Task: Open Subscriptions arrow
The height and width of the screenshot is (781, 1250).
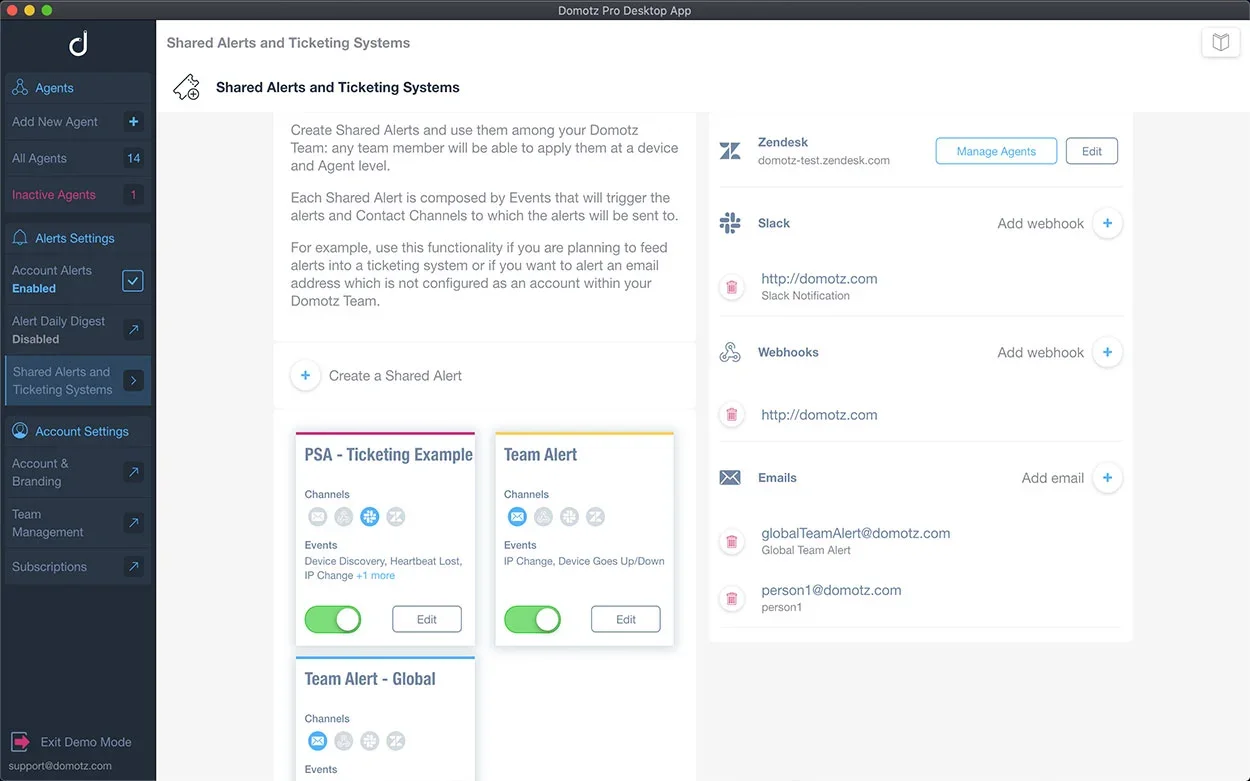Action: coord(133,567)
